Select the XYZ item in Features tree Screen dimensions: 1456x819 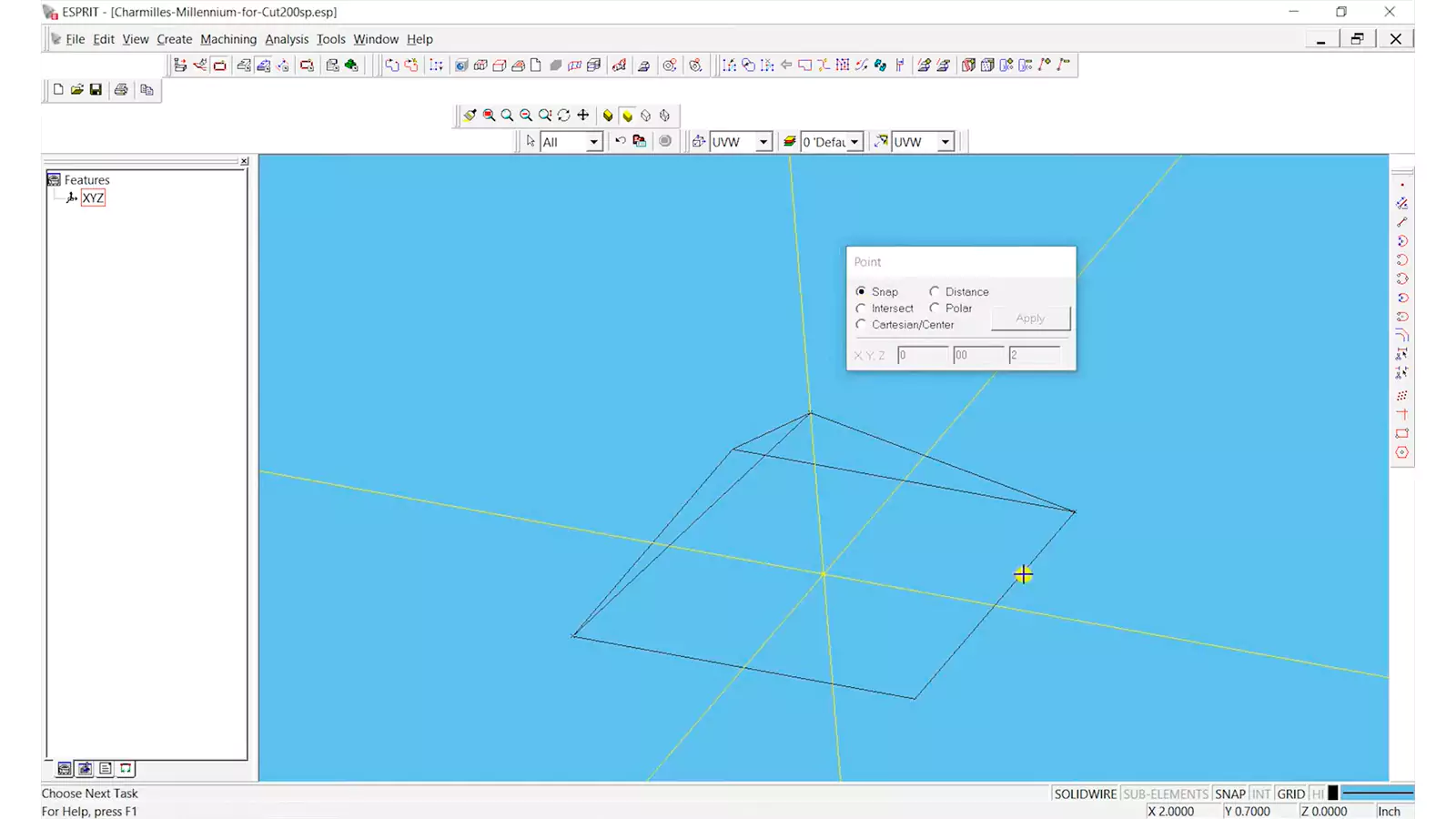[x=93, y=197]
